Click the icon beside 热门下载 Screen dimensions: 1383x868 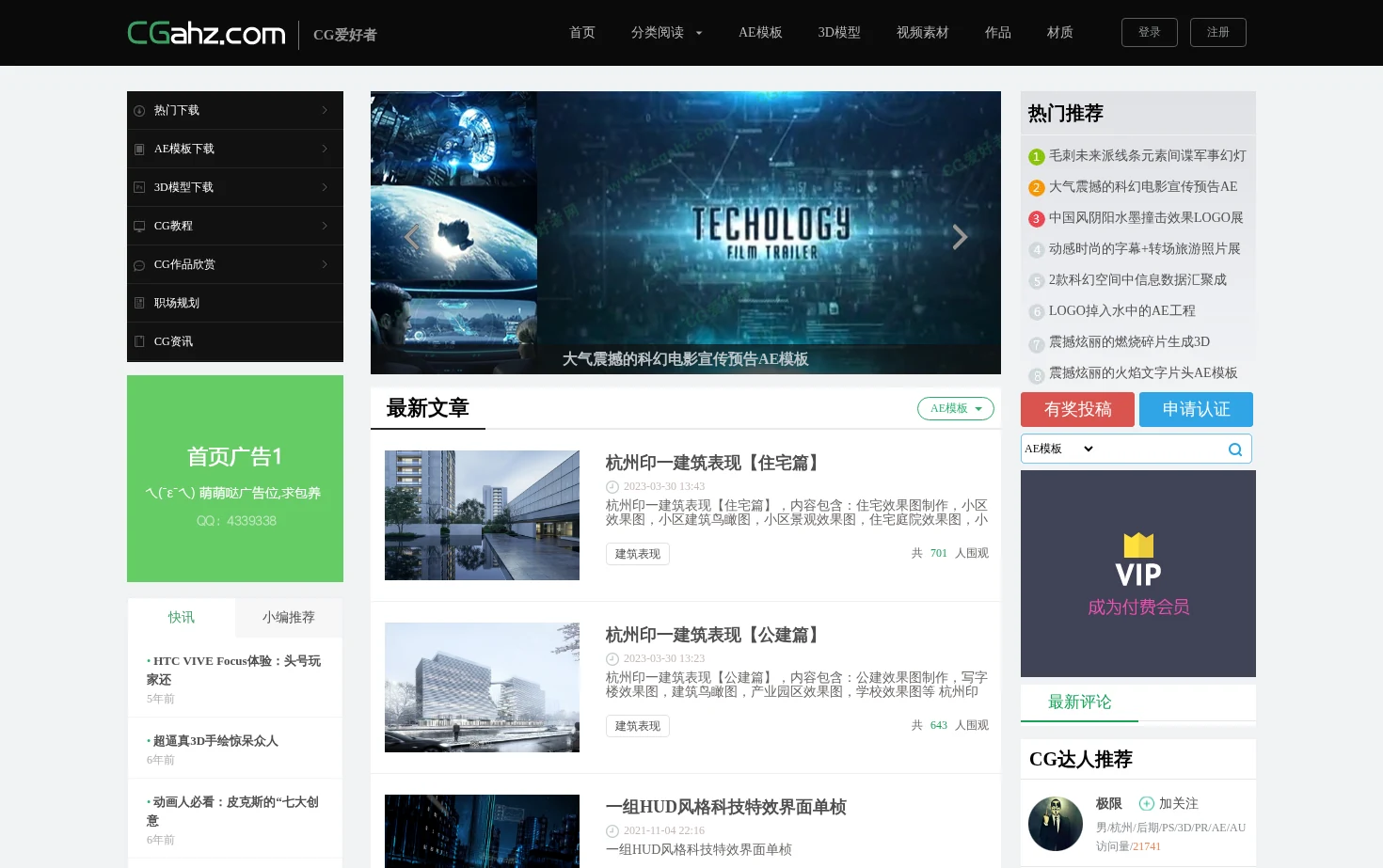pyautogui.click(x=139, y=111)
